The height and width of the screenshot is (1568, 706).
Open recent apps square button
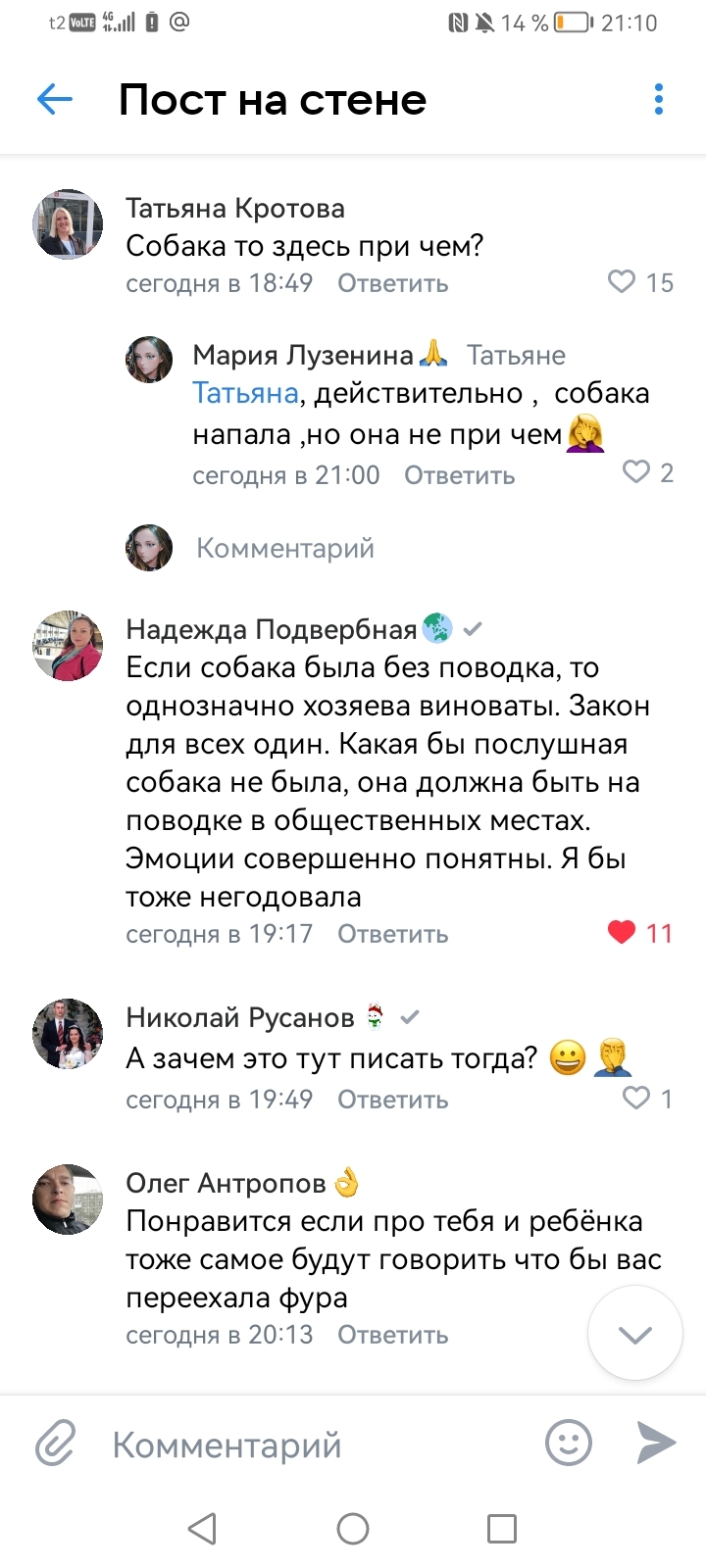tap(502, 1528)
